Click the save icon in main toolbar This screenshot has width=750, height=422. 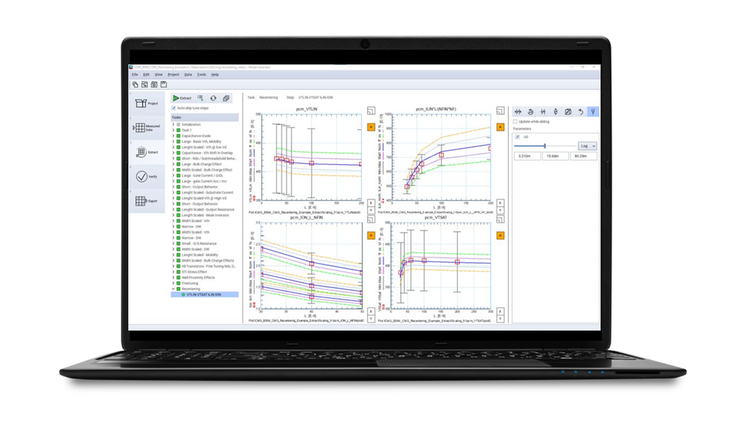164,85
